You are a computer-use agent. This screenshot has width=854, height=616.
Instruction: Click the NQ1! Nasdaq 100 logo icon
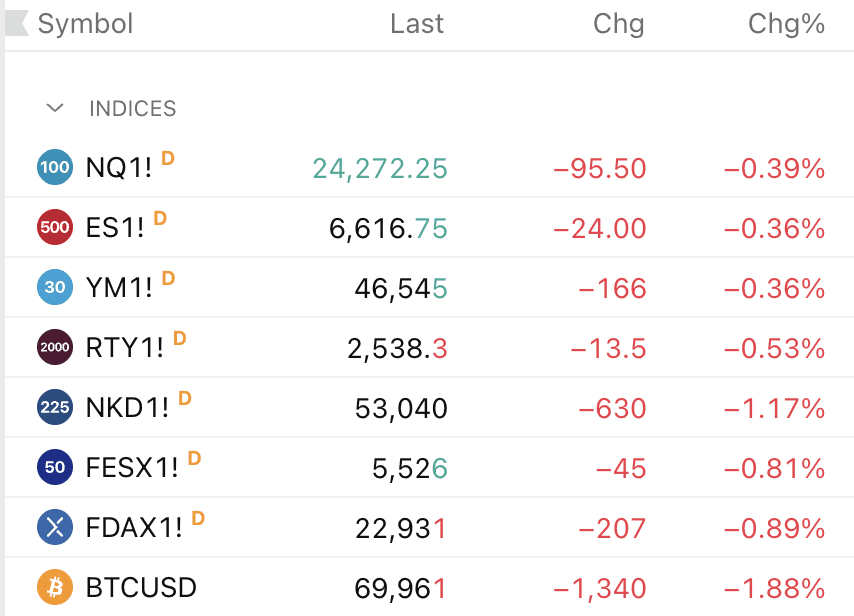coord(55,168)
